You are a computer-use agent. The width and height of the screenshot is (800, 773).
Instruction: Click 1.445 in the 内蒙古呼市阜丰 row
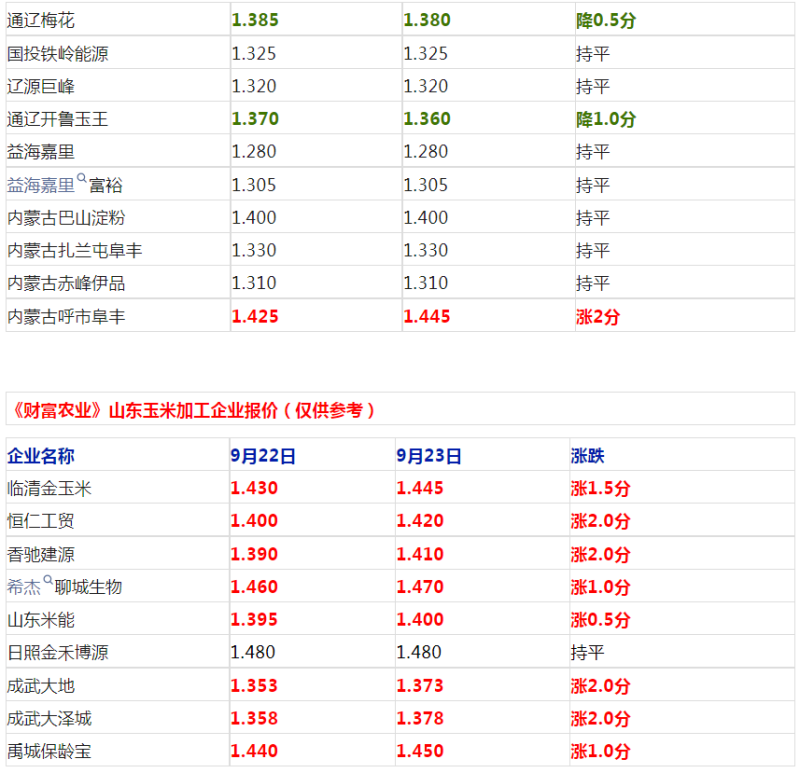click(x=427, y=317)
